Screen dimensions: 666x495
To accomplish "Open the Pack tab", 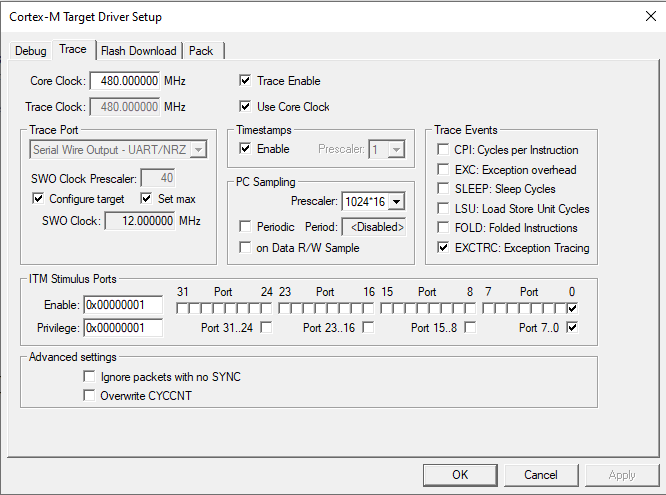I will pos(201,51).
